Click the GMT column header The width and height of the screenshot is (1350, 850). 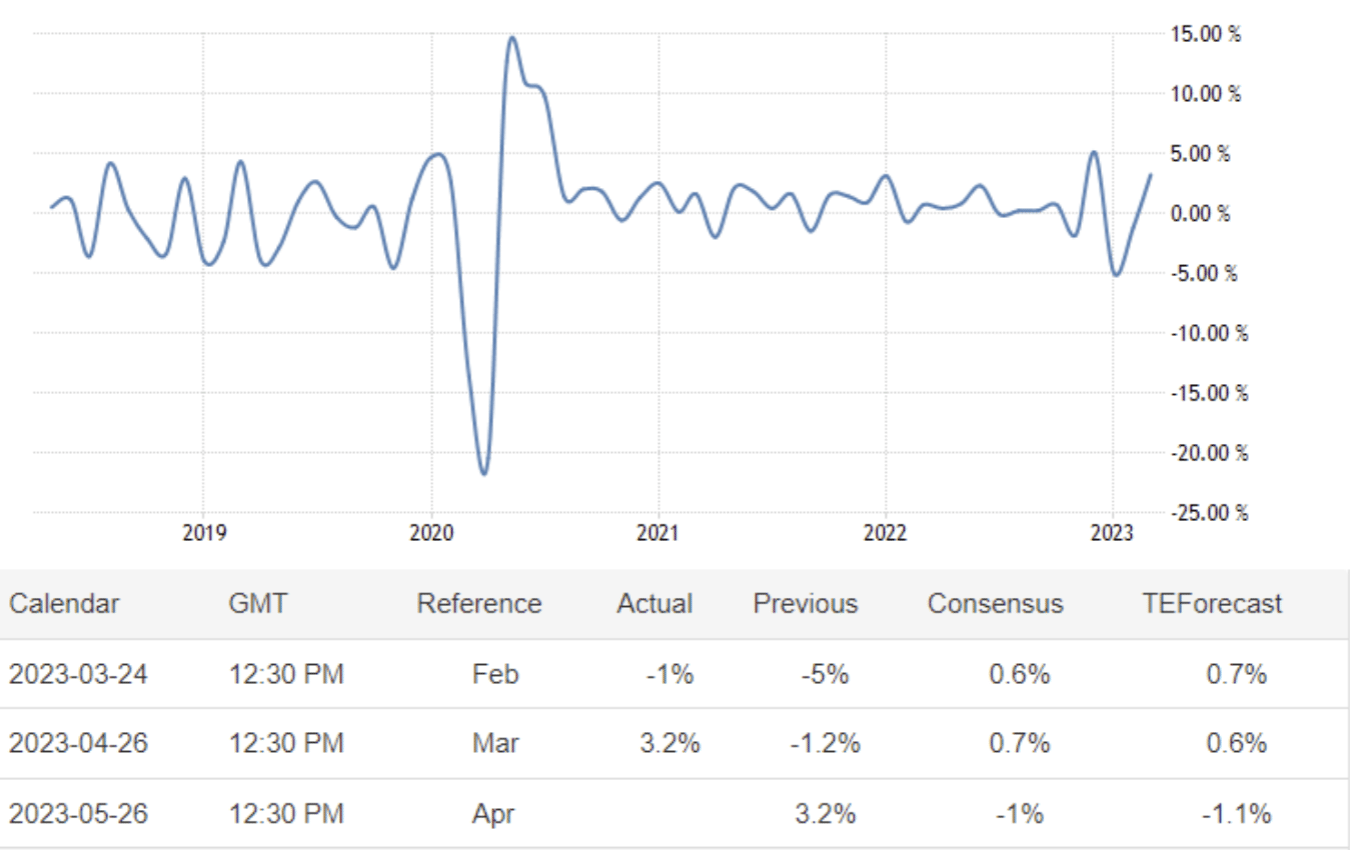click(x=257, y=604)
